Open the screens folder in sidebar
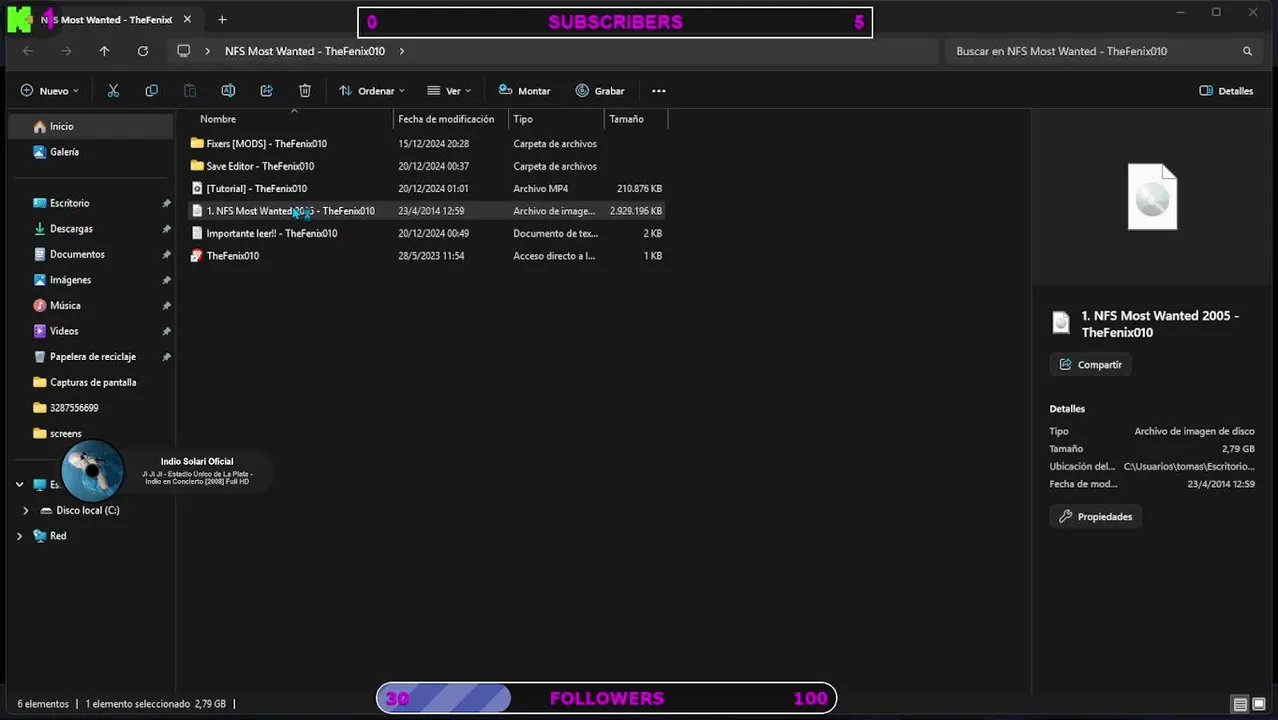 click(x=65, y=434)
